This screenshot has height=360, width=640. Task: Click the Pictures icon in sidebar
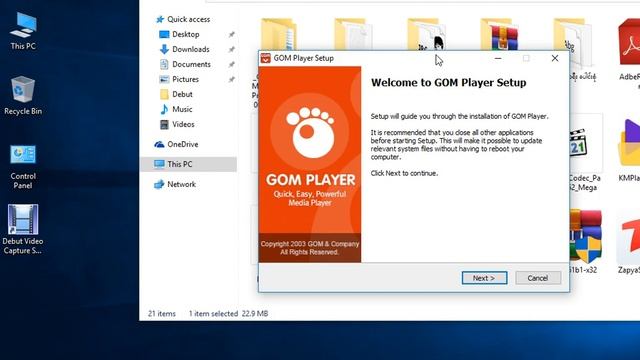click(164, 79)
